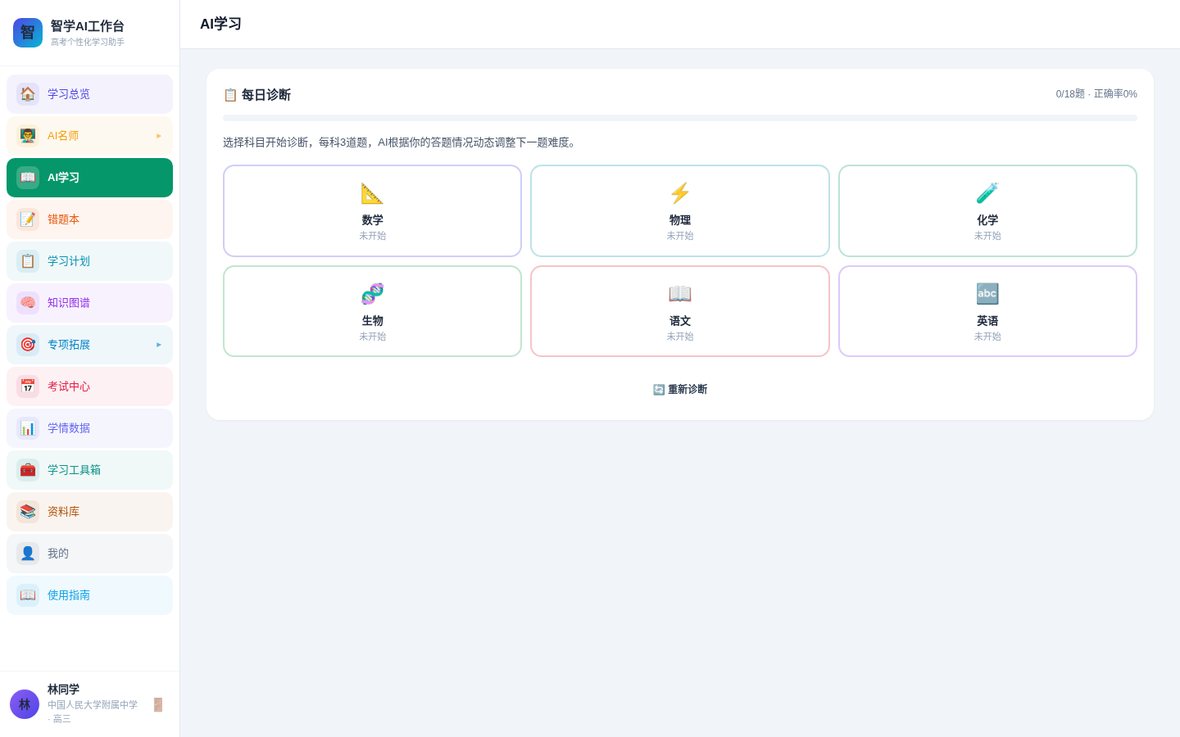Click the clipboard icon beside 每日诊断

230,95
